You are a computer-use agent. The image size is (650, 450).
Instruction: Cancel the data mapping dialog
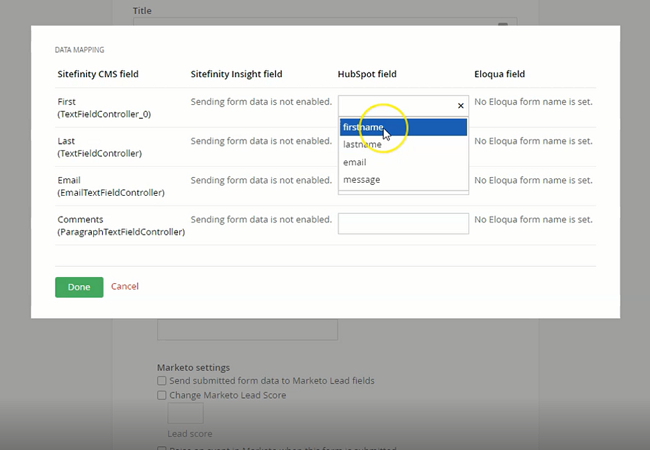[125, 286]
